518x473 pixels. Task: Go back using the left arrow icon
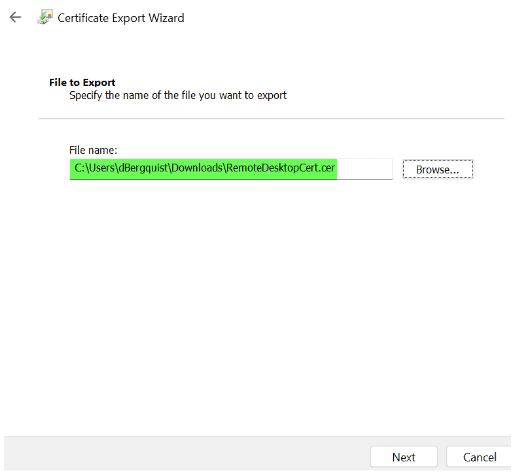click(15, 17)
